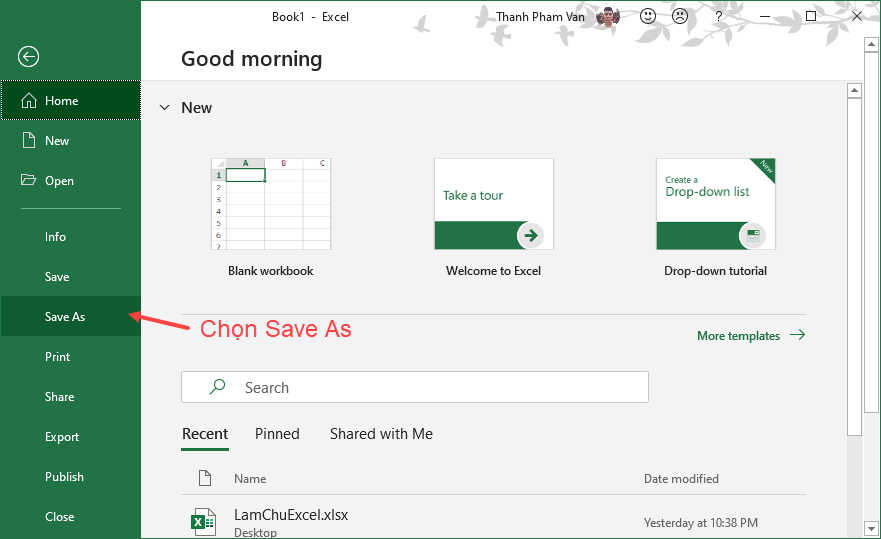Click the scrollbar up arrow
881x539 pixels.
tap(854, 91)
